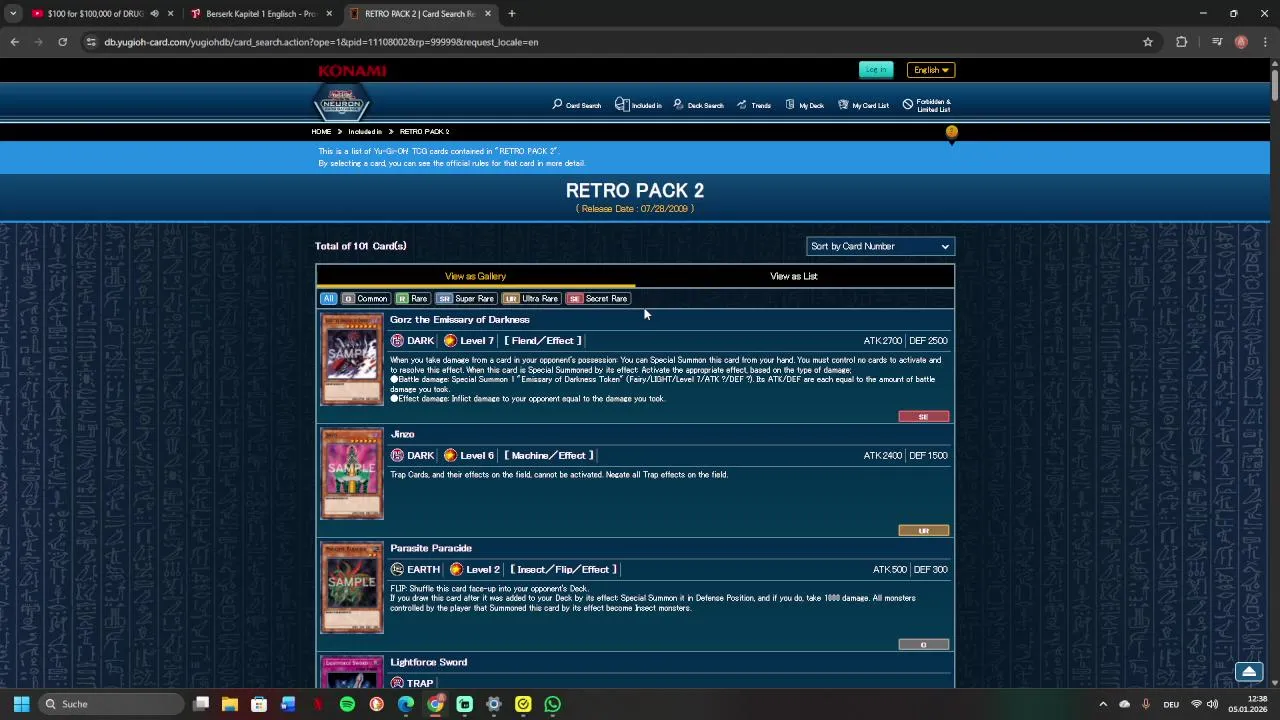
Task: Filter the card list by Common rarity
Action: (x=365, y=299)
